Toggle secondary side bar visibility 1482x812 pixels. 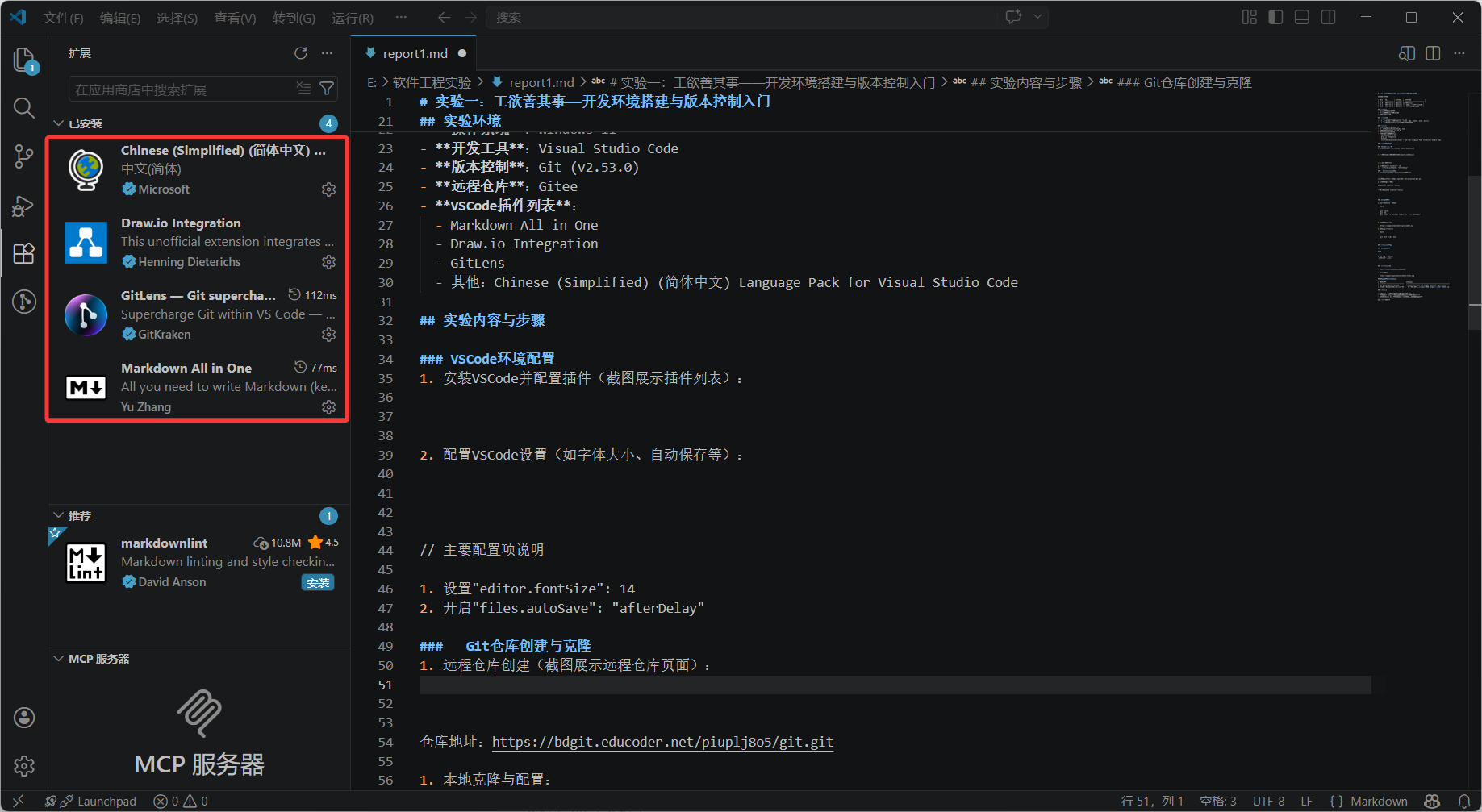[1328, 17]
